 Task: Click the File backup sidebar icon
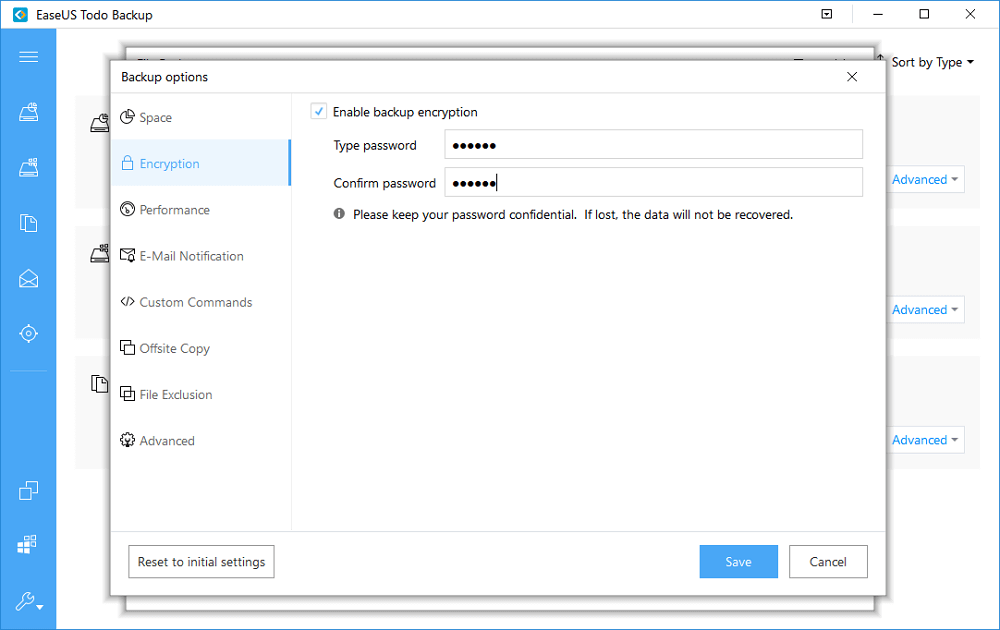pyautogui.click(x=28, y=223)
